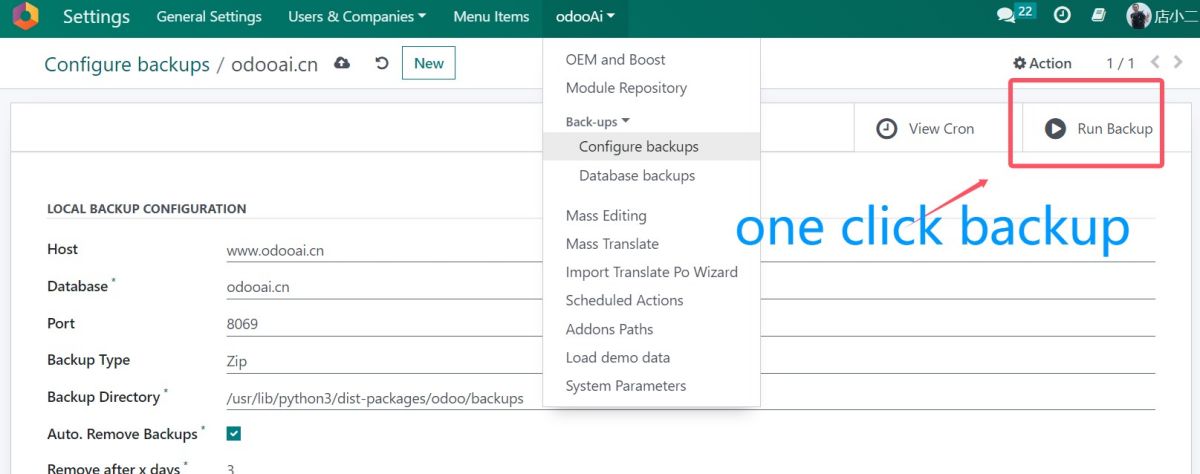Toggle the Auto. Remove Backups checkbox
1200x474 pixels.
point(234,434)
